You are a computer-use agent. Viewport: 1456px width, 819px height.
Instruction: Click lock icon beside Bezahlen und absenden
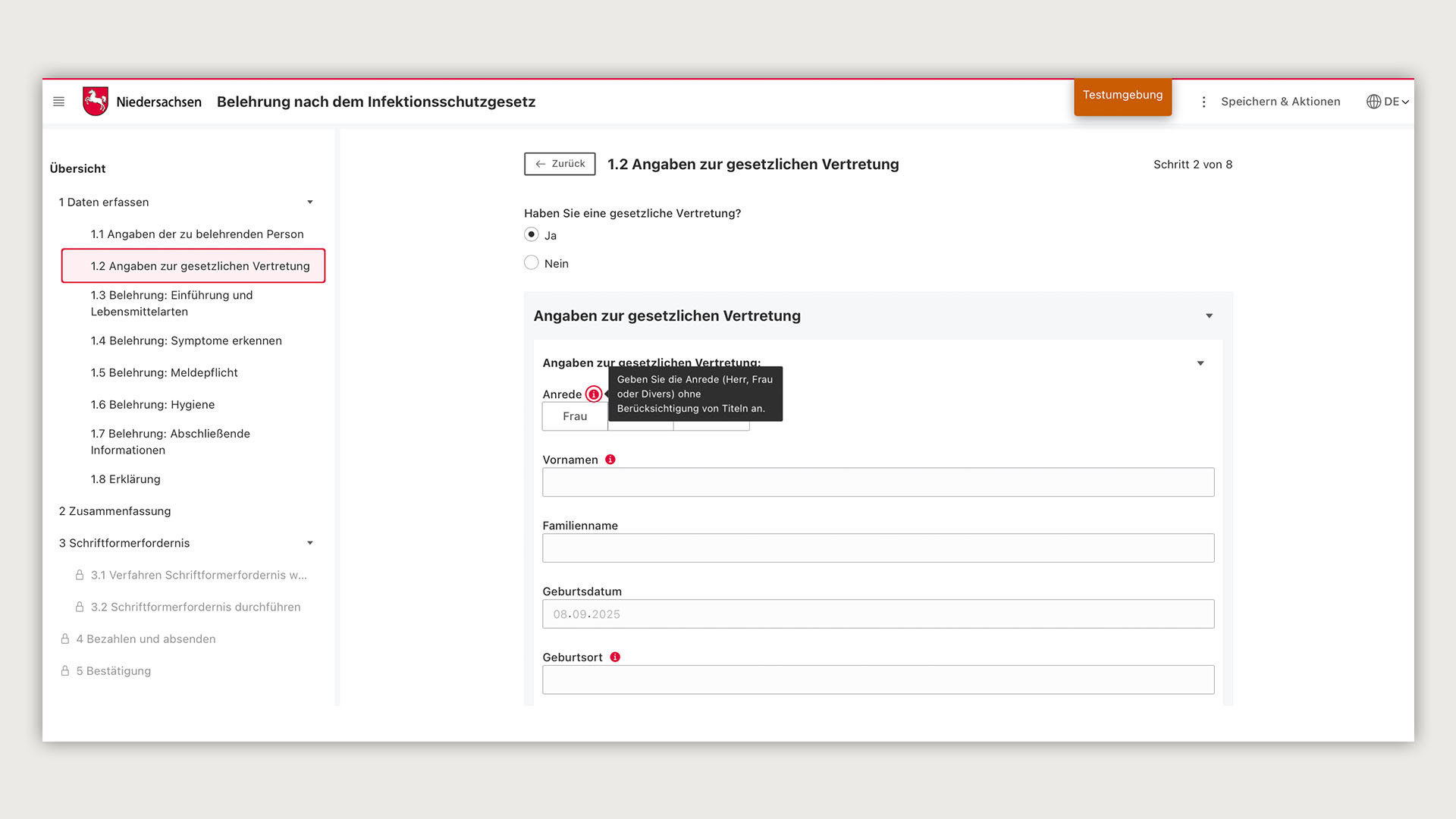pyautogui.click(x=65, y=639)
